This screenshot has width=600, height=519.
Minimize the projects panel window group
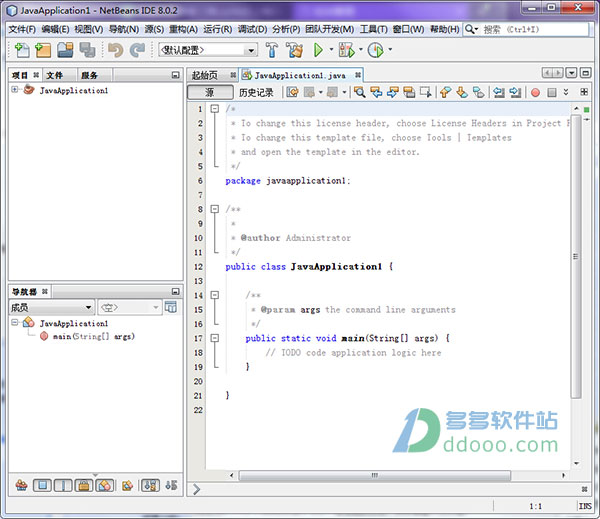pyautogui.click(x=175, y=75)
